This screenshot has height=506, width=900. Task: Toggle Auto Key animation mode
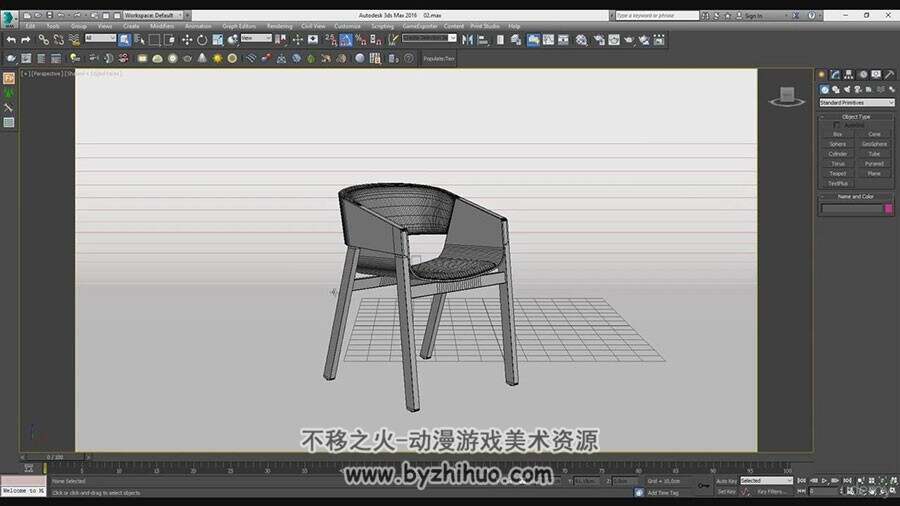coord(726,481)
